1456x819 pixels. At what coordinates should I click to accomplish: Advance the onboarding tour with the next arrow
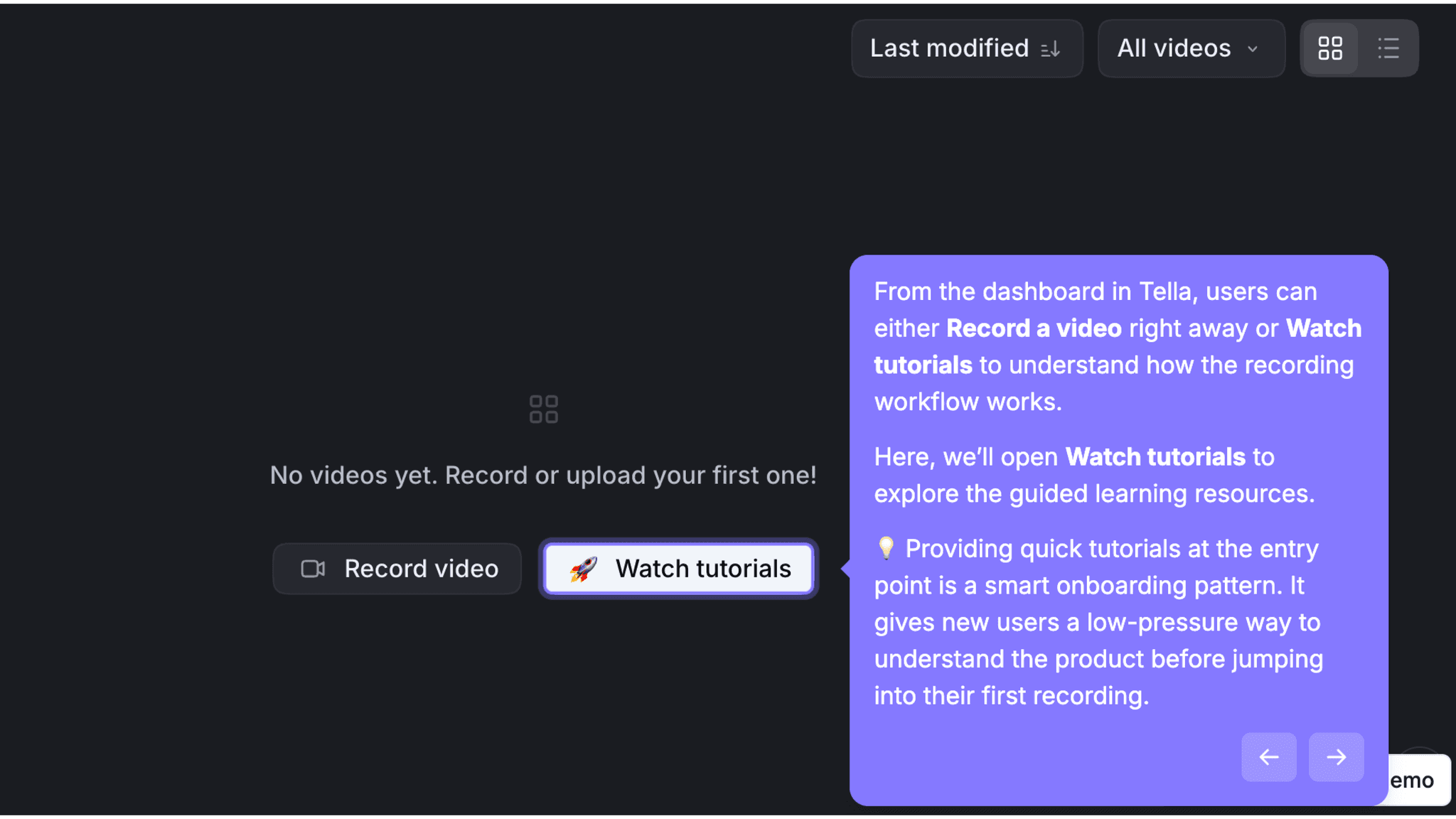1335,756
